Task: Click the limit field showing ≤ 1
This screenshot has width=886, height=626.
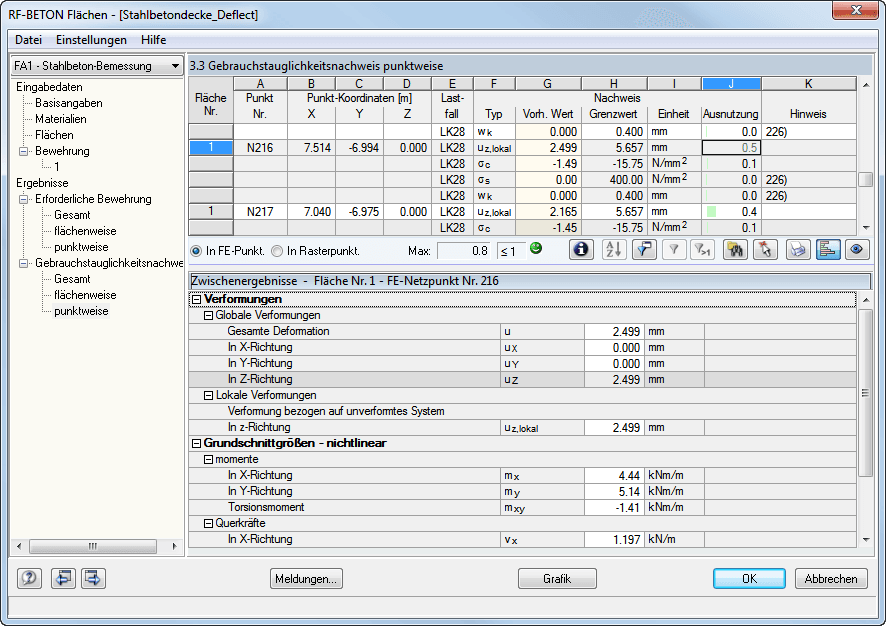Action: tap(509, 251)
